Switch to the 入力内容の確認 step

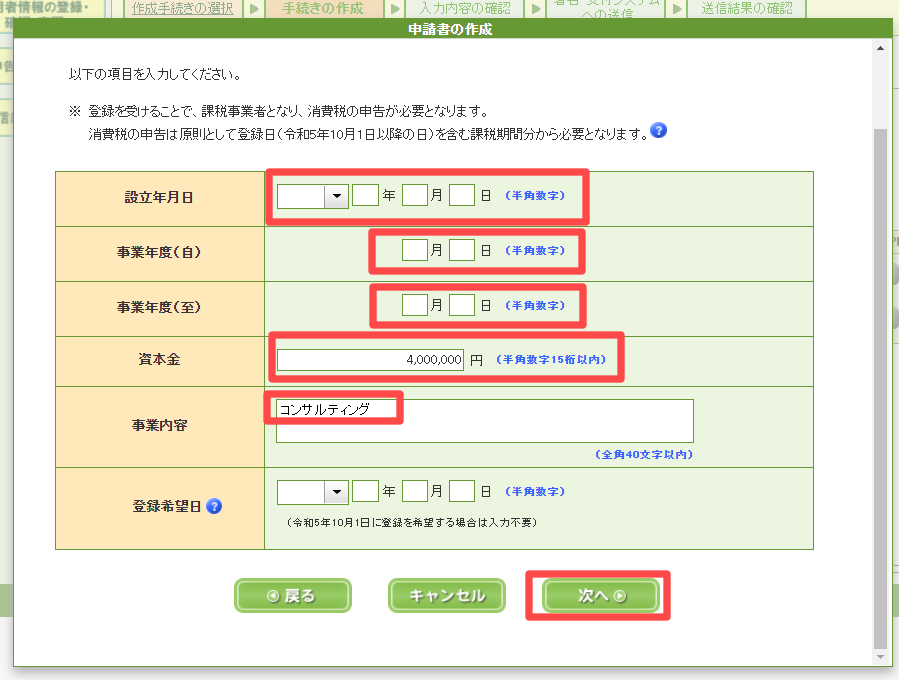click(x=464, y=8)
